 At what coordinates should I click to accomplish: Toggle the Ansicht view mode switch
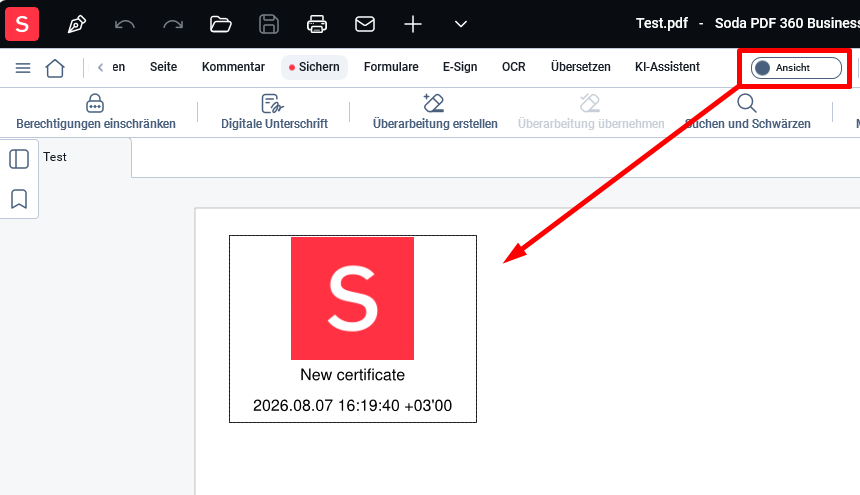click(x=796, y=68)
